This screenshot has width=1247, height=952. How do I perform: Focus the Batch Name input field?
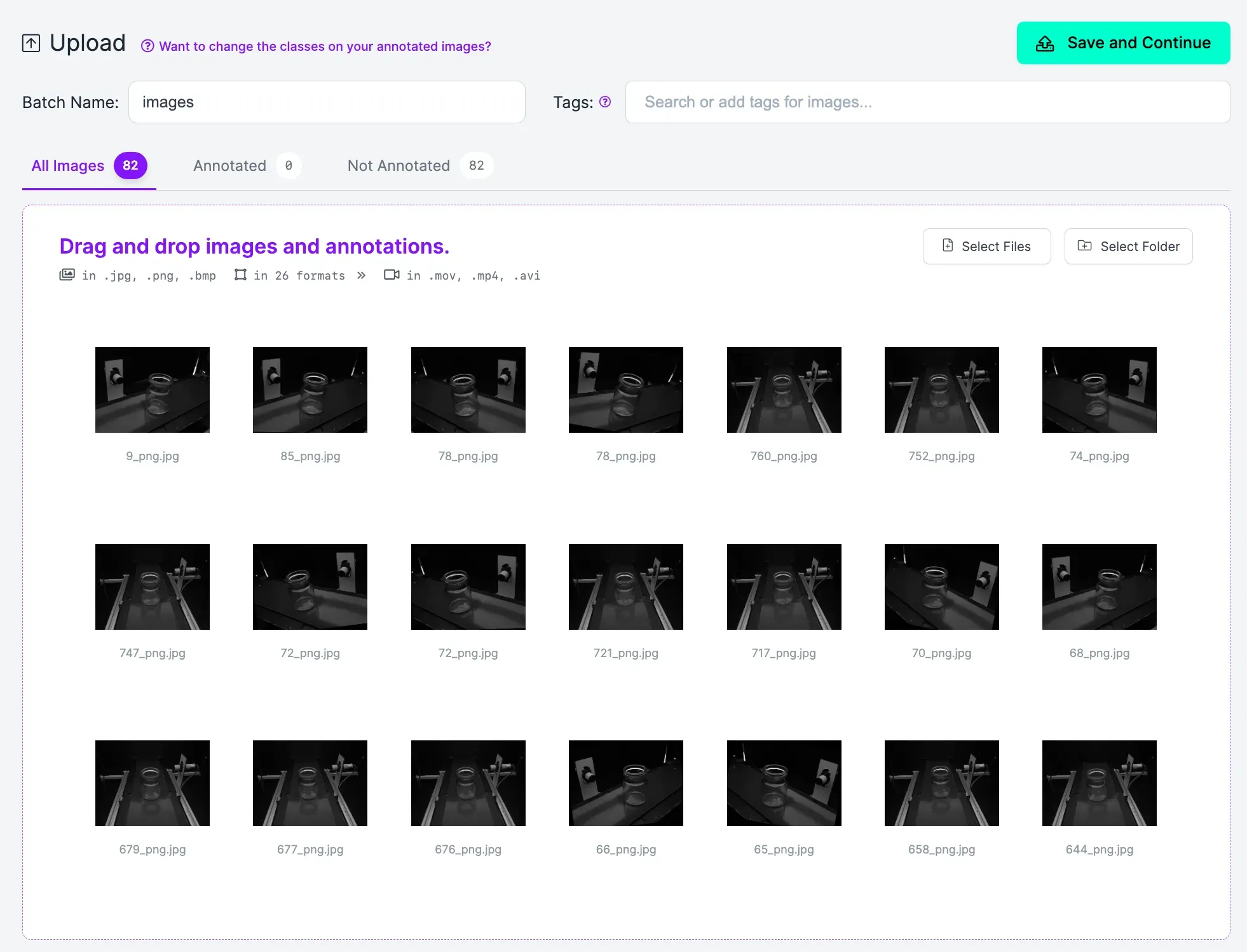point(327,102)
